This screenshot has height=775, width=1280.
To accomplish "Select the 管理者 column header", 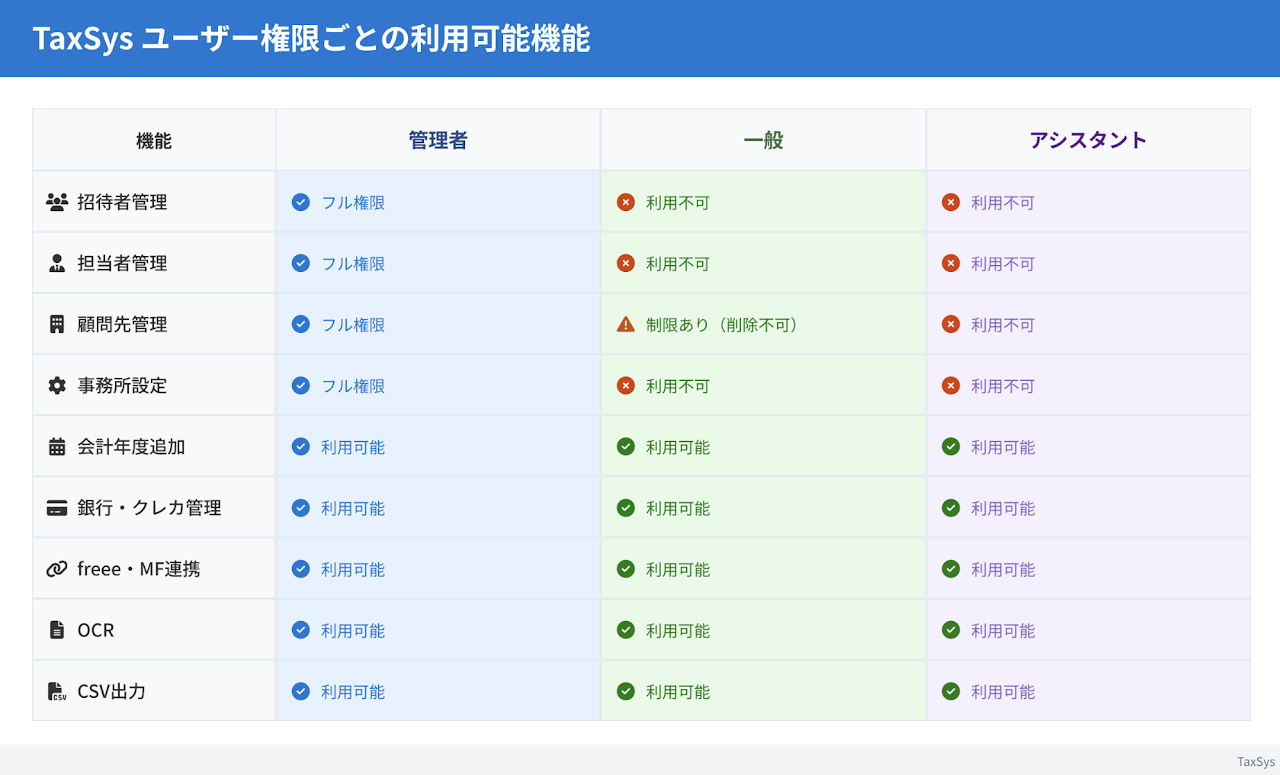I will [438, 140].
